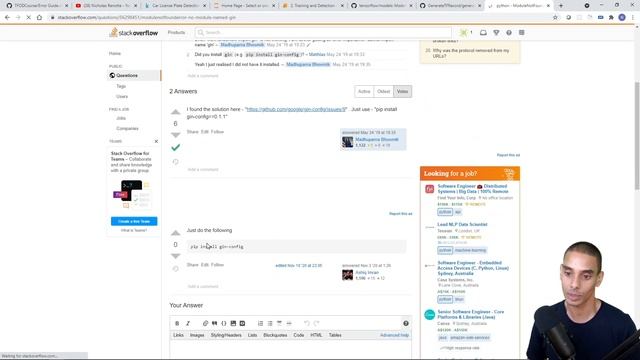Click Bold in answer editor toolbar

[177, 323]
